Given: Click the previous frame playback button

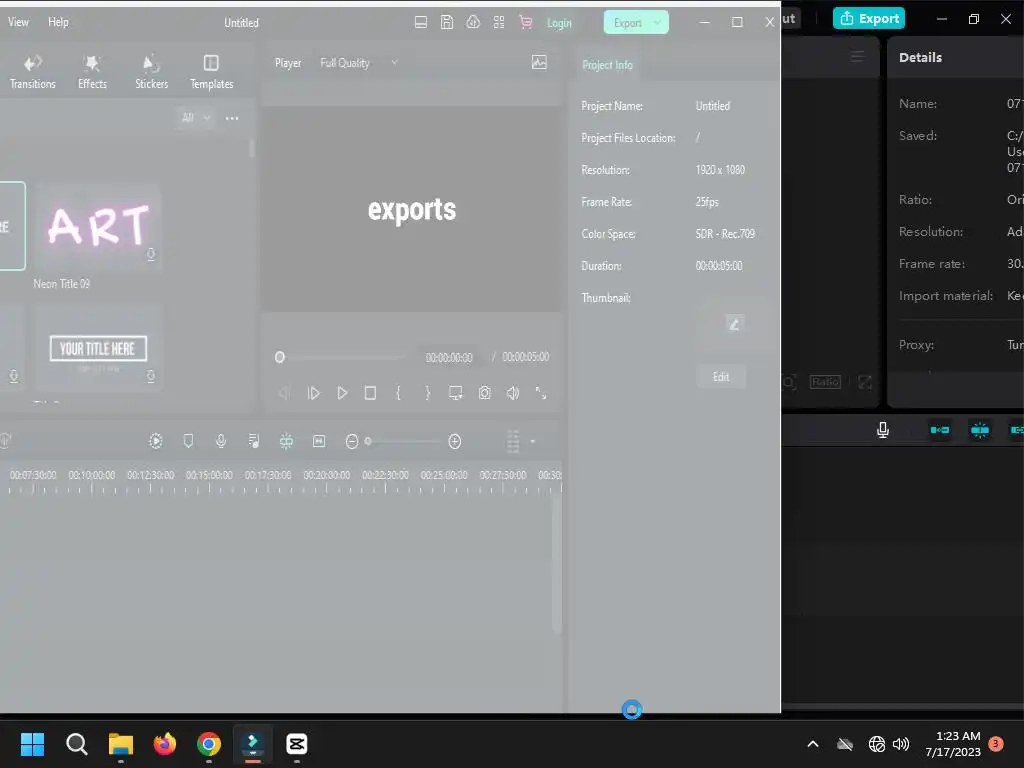Looking at the screenshot, I should (284, 393).
